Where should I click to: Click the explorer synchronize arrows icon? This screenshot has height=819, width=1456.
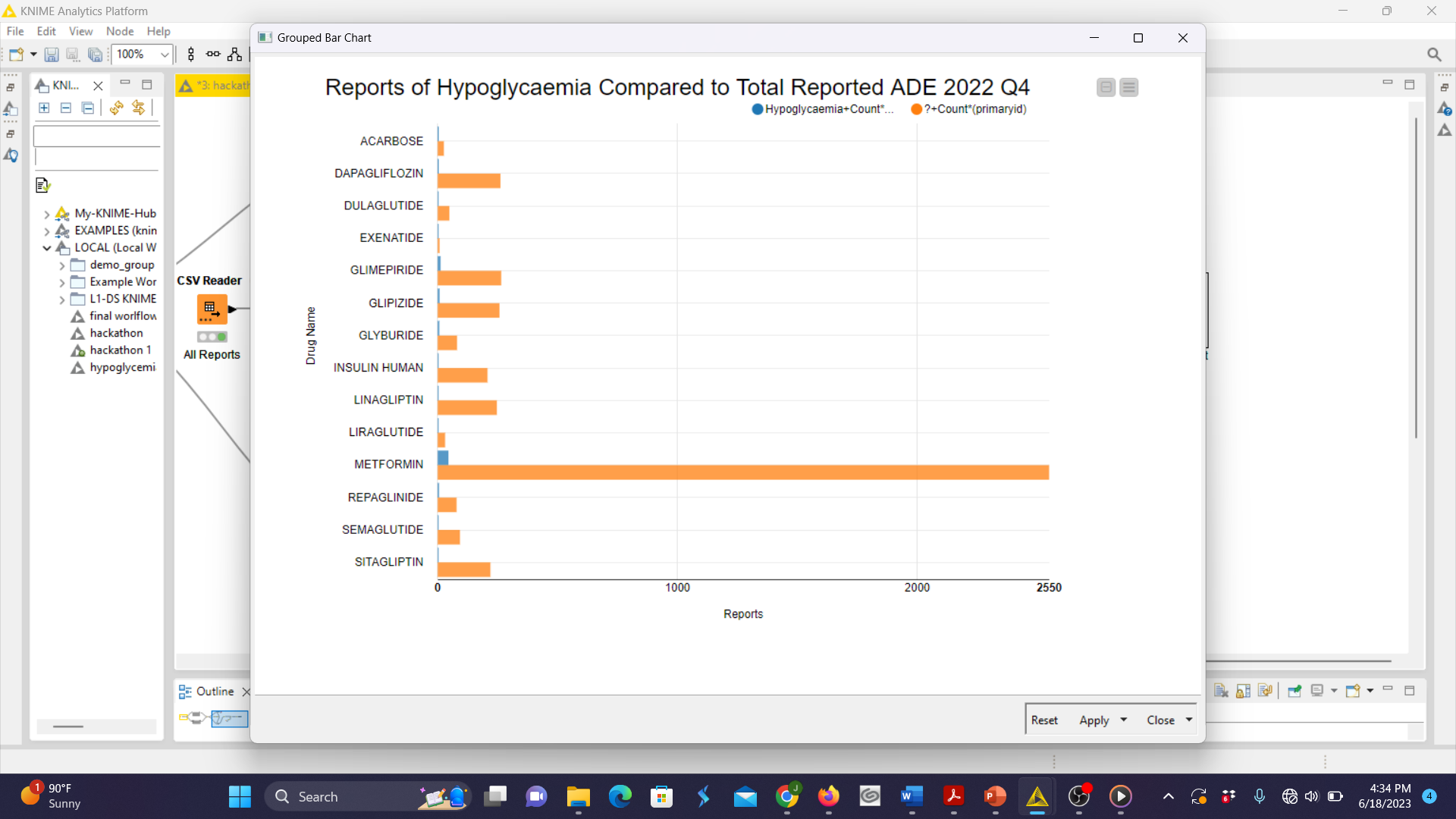pos(138,108)
